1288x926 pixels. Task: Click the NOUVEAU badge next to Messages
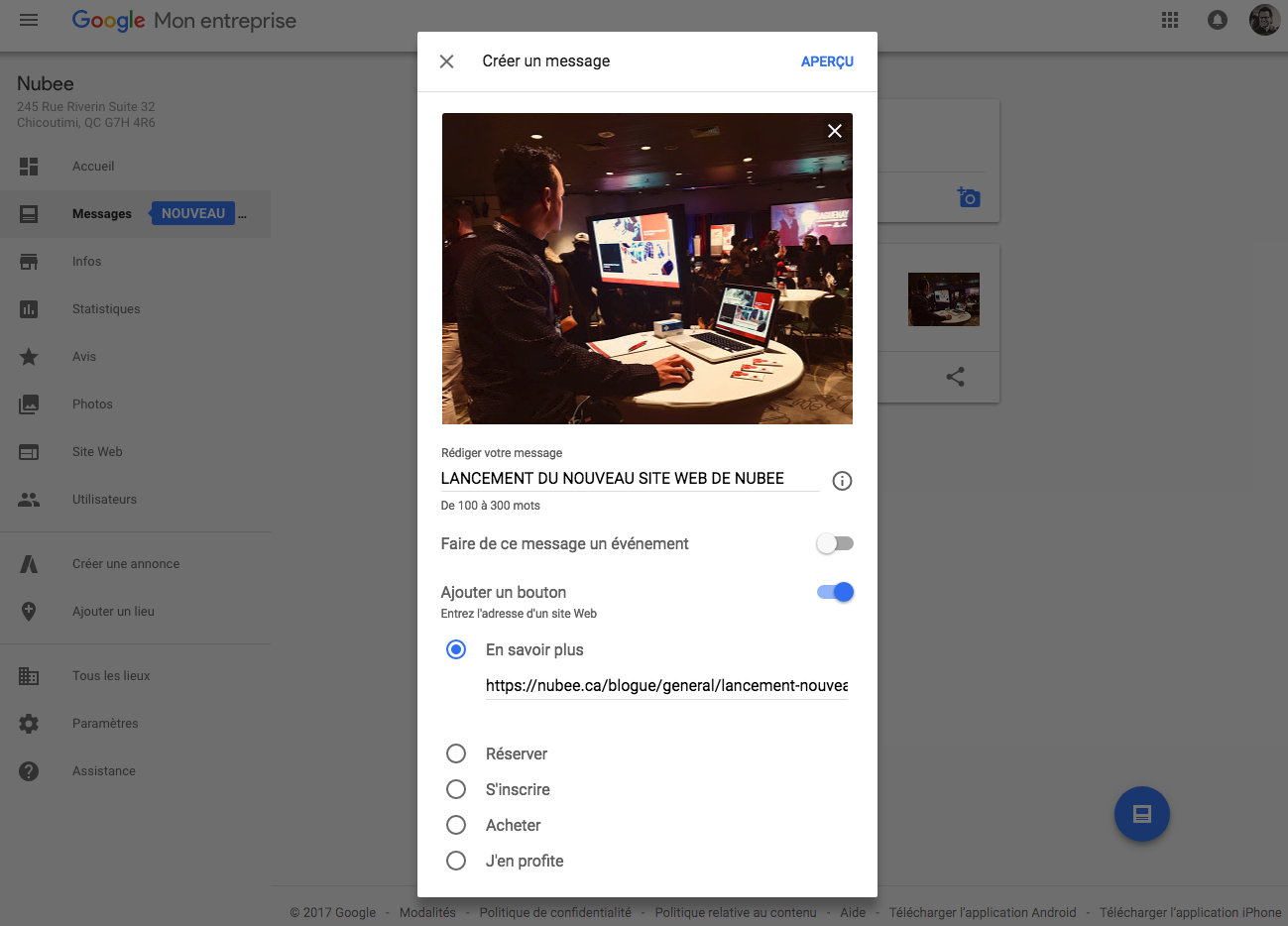(192, 214)
